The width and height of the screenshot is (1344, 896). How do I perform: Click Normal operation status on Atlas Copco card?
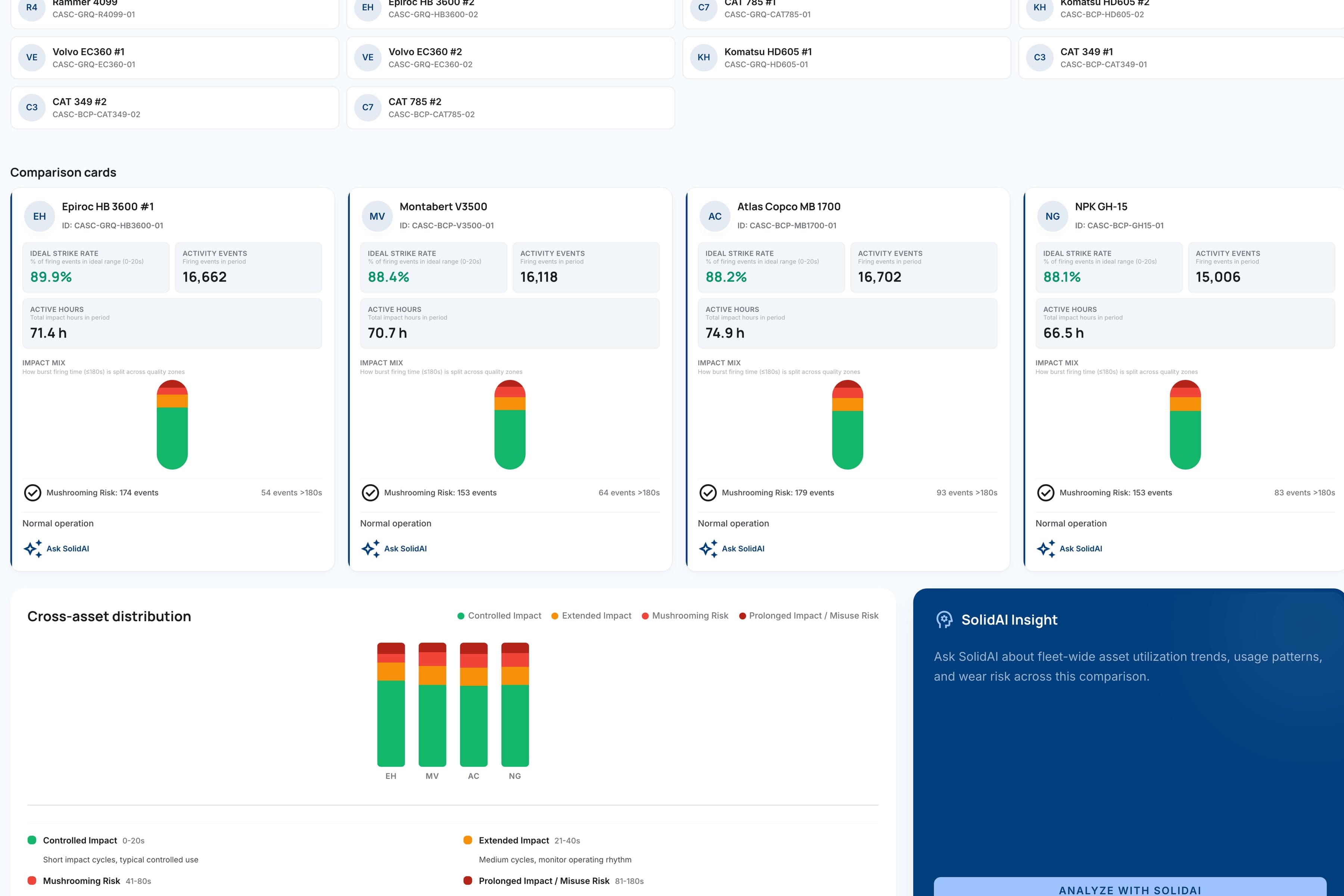coord(733,523)
